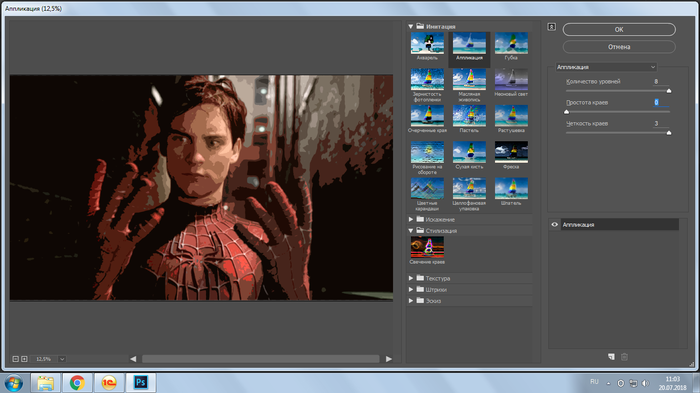Viewport: 700px width, 393px height.
Task: Select the Рисование на обороте filter thumbnail
Action: click(x=427, y=152)
